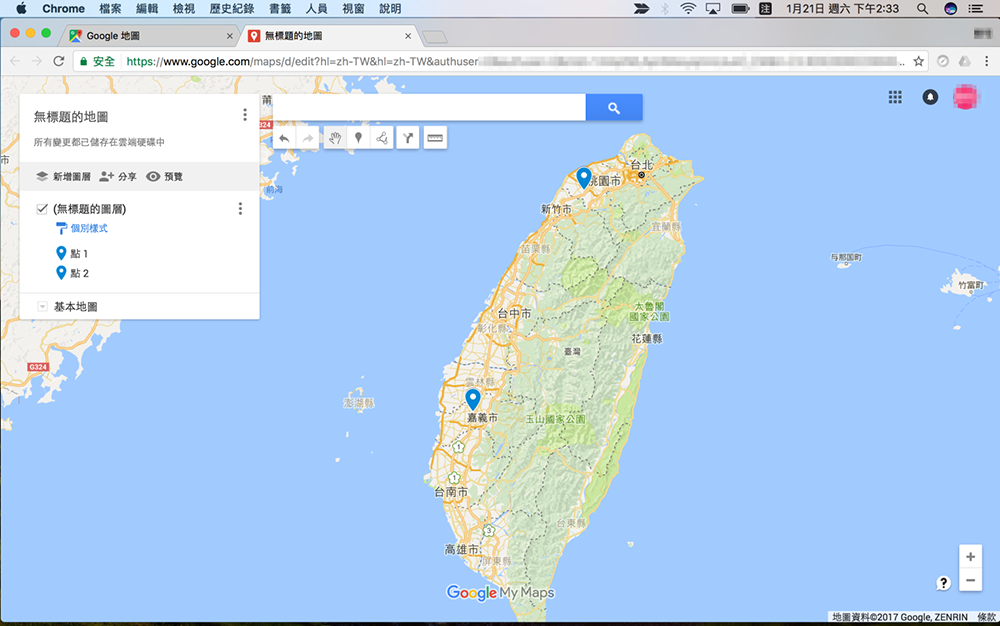Click the green 安全 secure lock indicator
Screen dimensions: 1000x626
click(97, 61)
